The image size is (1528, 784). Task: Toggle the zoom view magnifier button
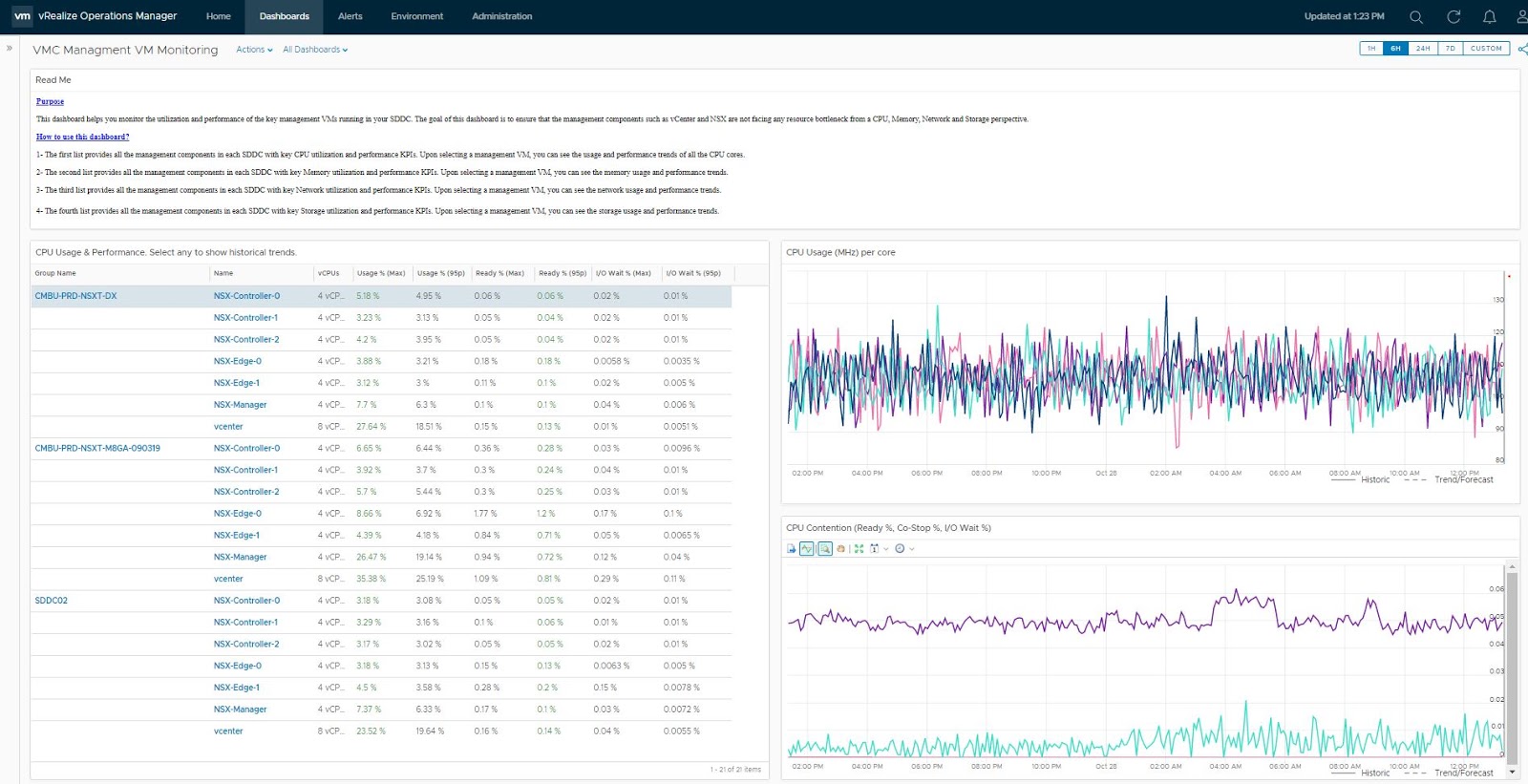coord(824,549)
